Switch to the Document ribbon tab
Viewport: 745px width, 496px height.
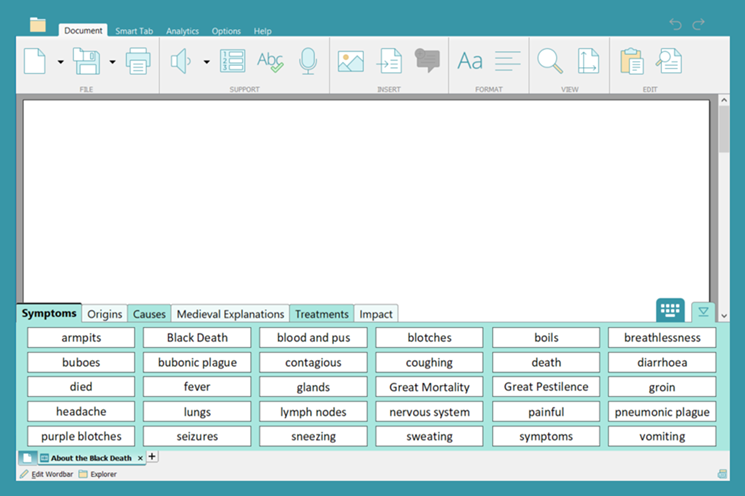(83, 30)
